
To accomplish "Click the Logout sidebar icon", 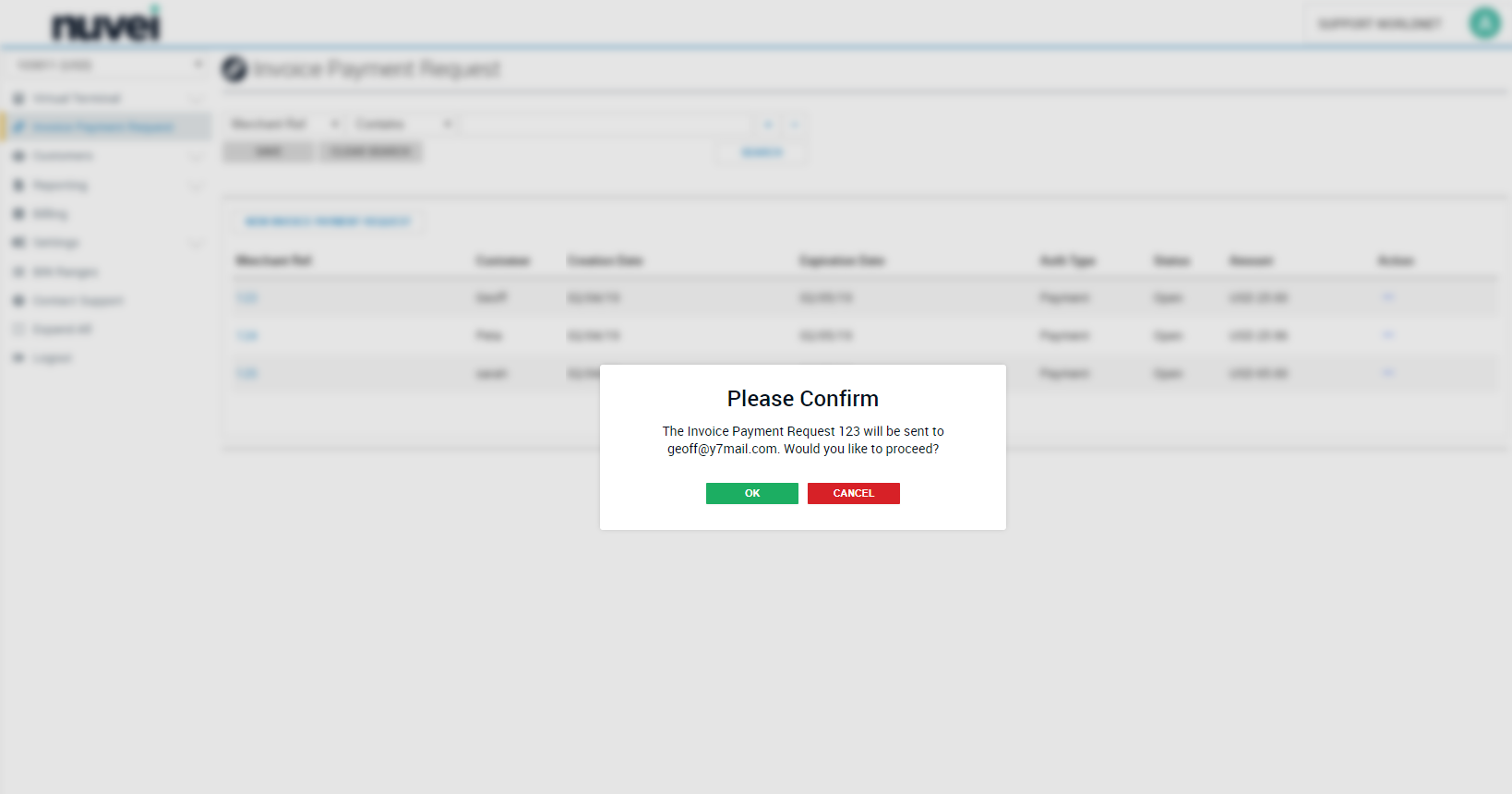I will click(x=18, y=358).
